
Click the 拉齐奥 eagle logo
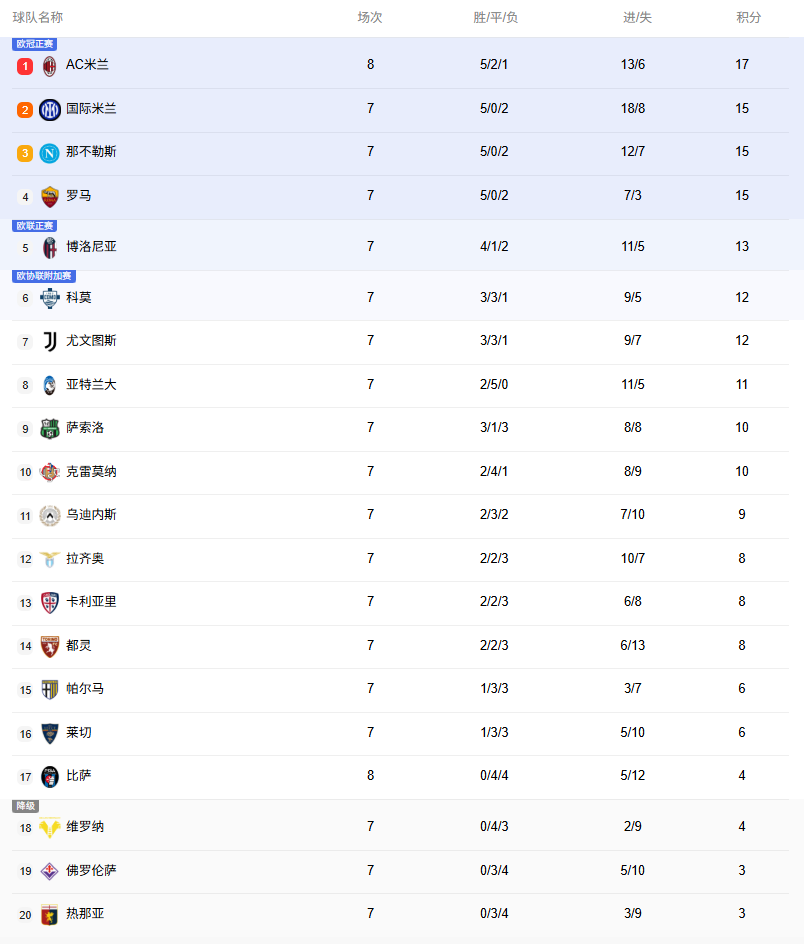point(50,559)
